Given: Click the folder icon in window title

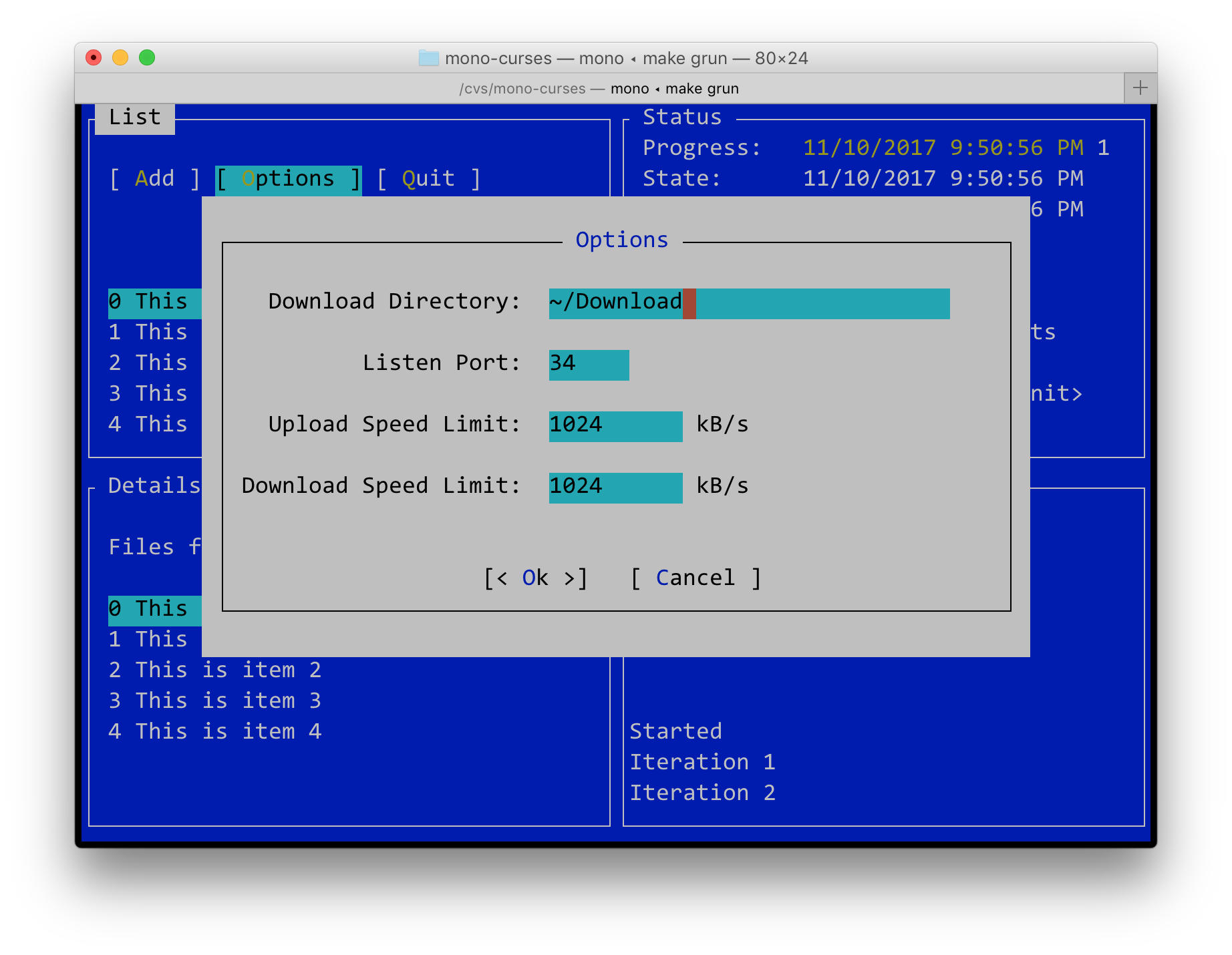Looking at the screenshot, I should click(428, 58).
